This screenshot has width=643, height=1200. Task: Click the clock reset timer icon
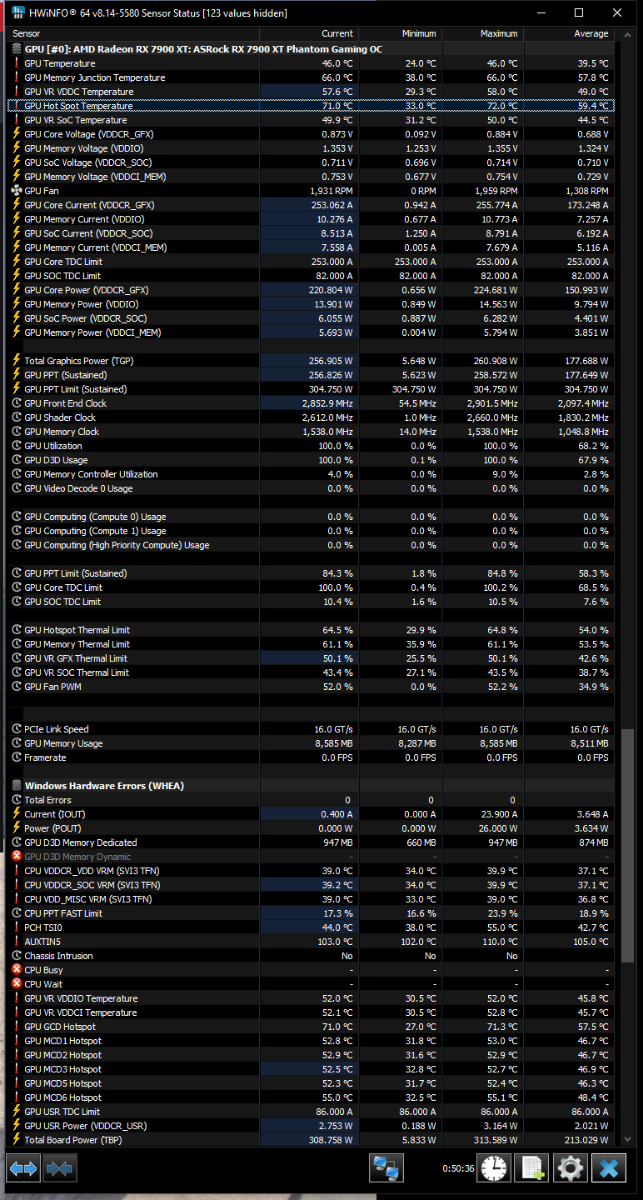pyautogui.click(x=494, y=1167)
